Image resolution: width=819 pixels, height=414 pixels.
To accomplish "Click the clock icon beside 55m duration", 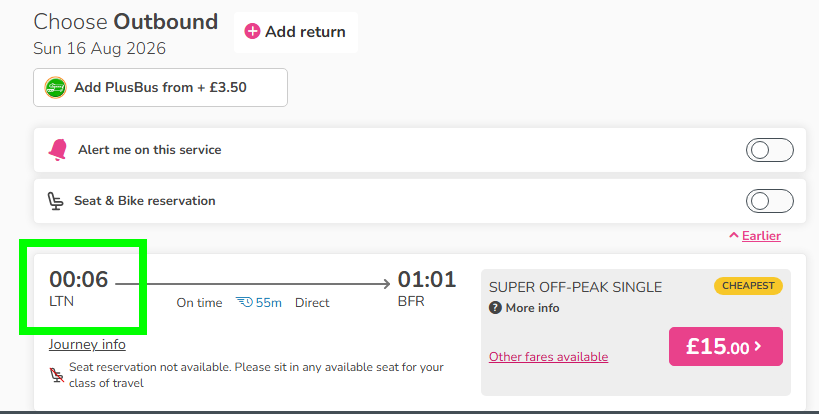I will [244, 302].
